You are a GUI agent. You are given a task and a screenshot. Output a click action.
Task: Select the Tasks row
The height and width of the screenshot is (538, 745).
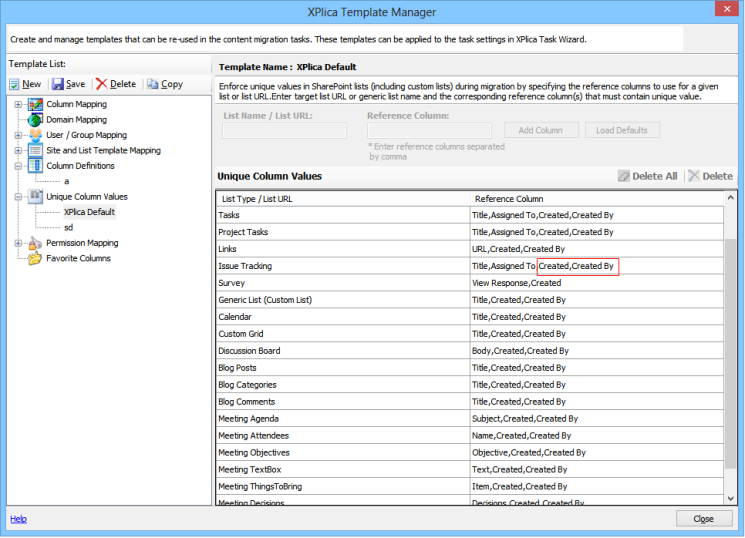(x=470, y=215)
